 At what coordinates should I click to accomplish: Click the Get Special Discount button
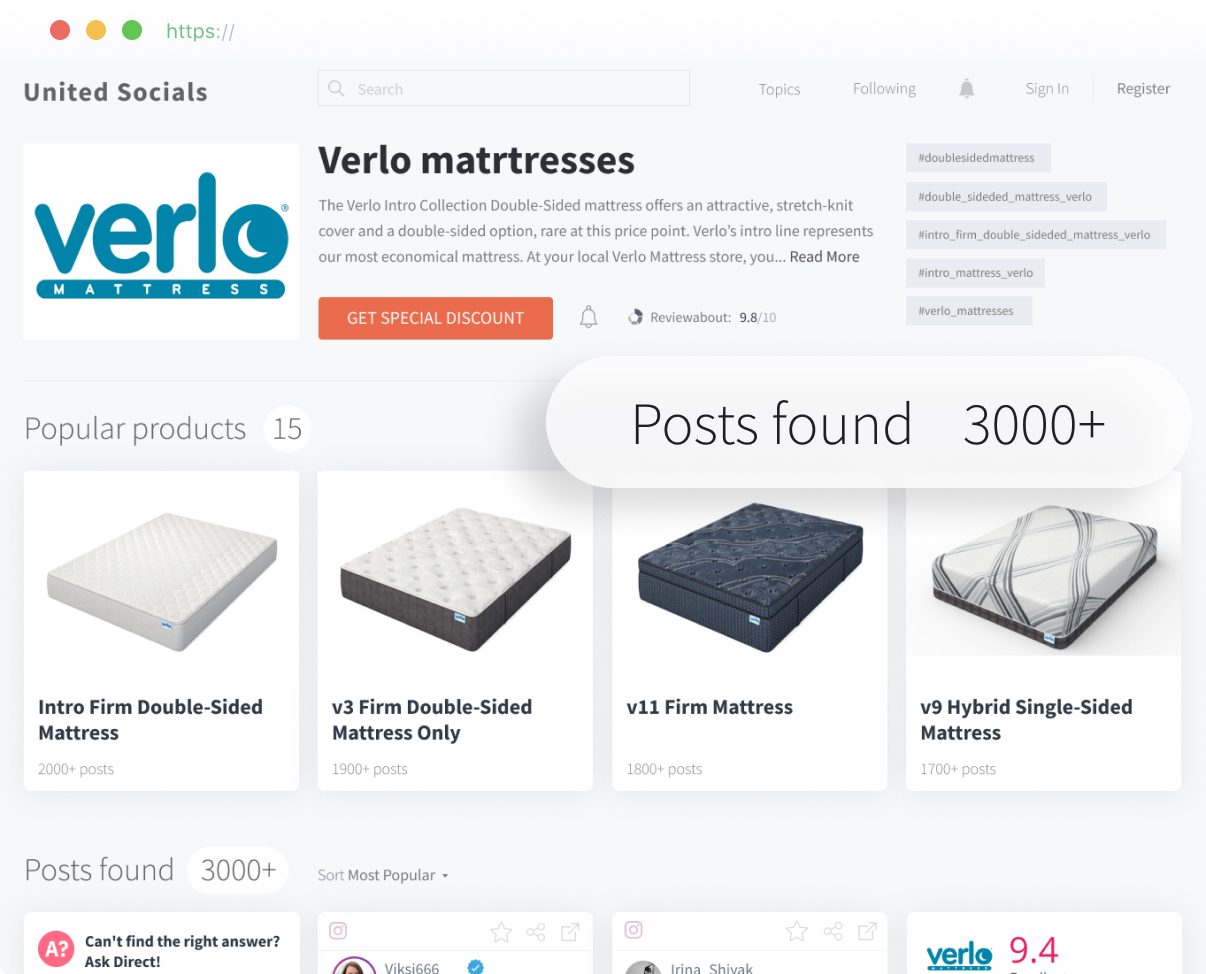[x=435, y=318]
